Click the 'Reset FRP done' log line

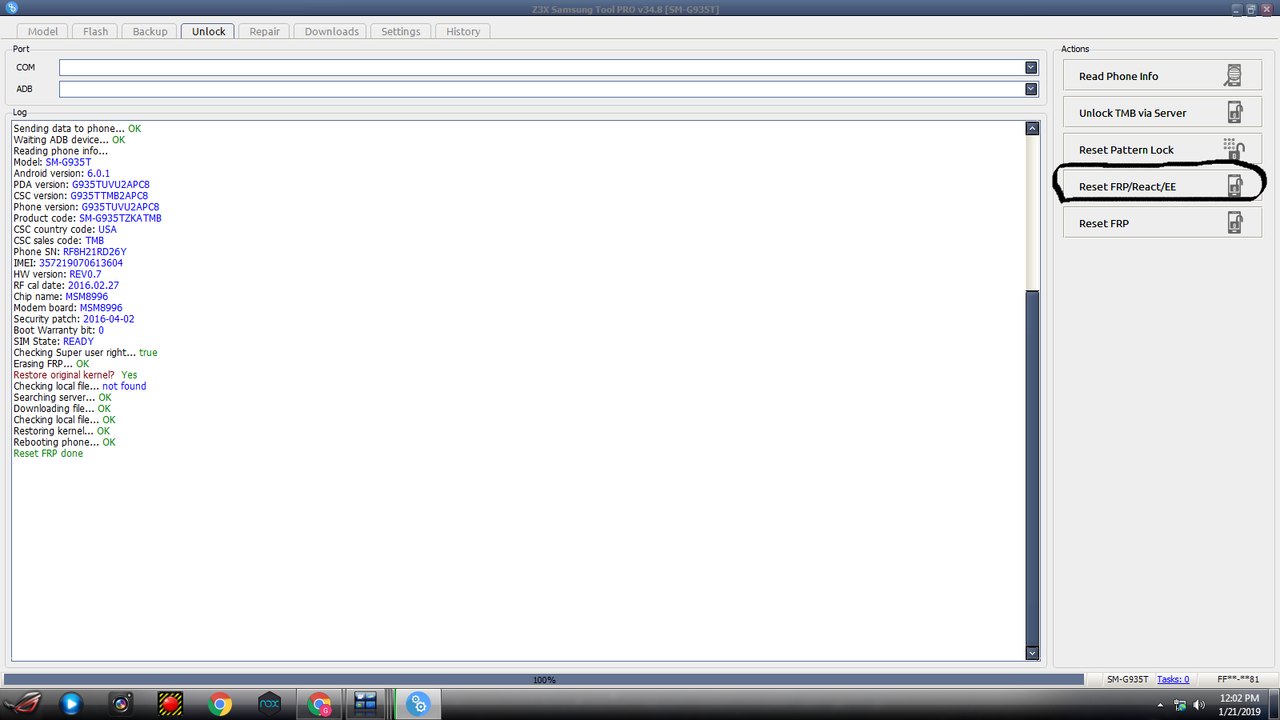[x=48, y=453]
